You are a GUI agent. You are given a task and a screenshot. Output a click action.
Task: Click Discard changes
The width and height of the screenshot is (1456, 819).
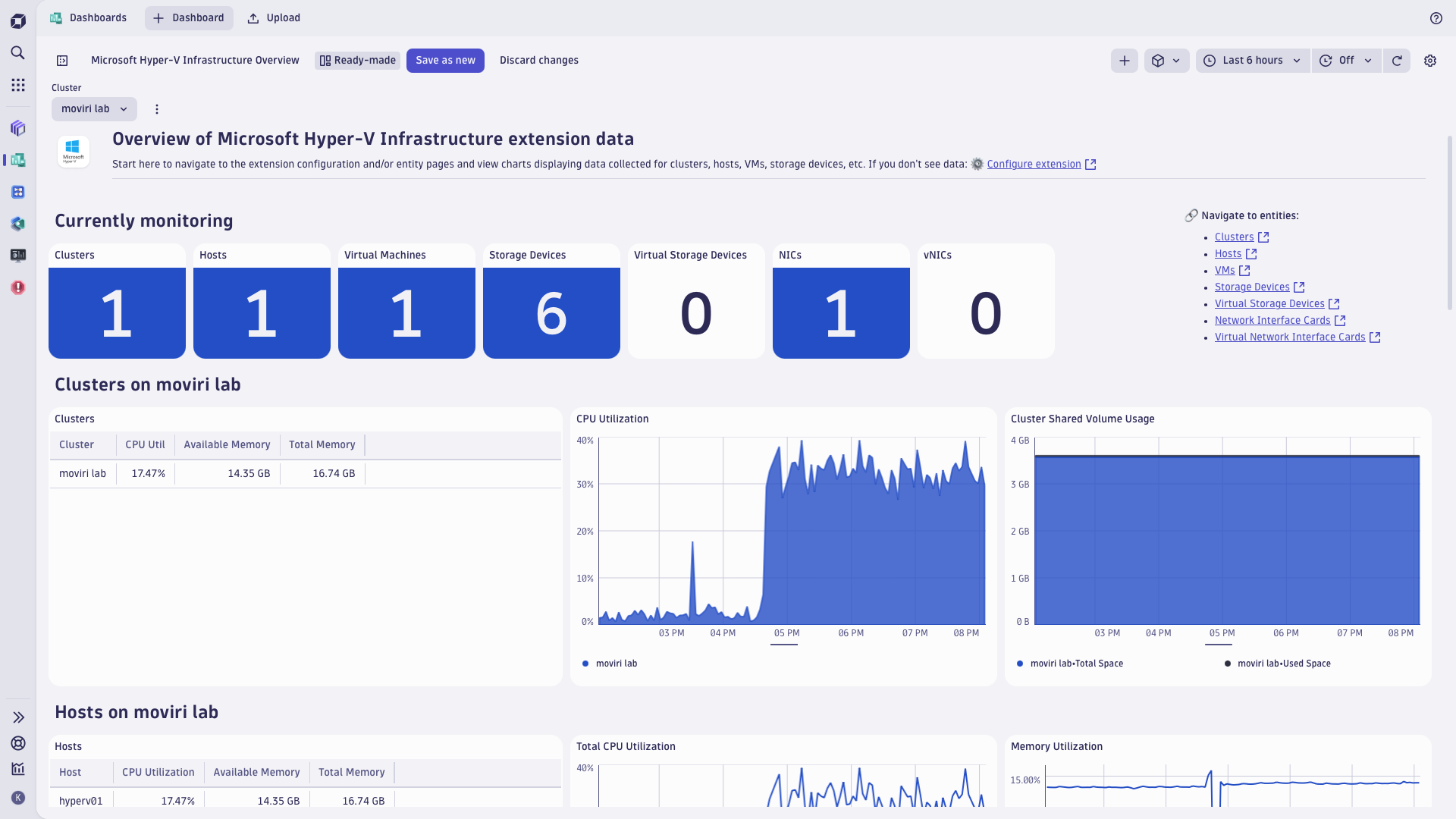click(x=539, y=61)
